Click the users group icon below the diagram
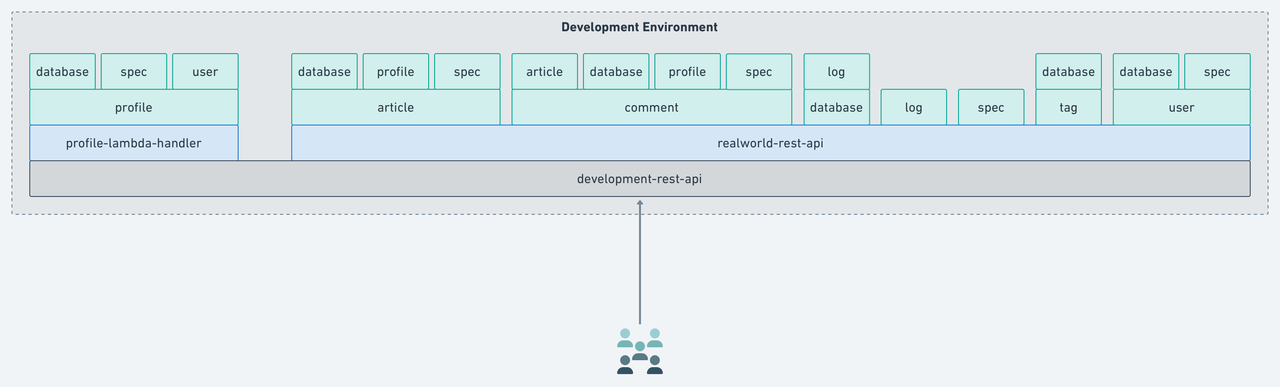The image size is (1280, 387). pyautogui.click(x=640, y=351)
